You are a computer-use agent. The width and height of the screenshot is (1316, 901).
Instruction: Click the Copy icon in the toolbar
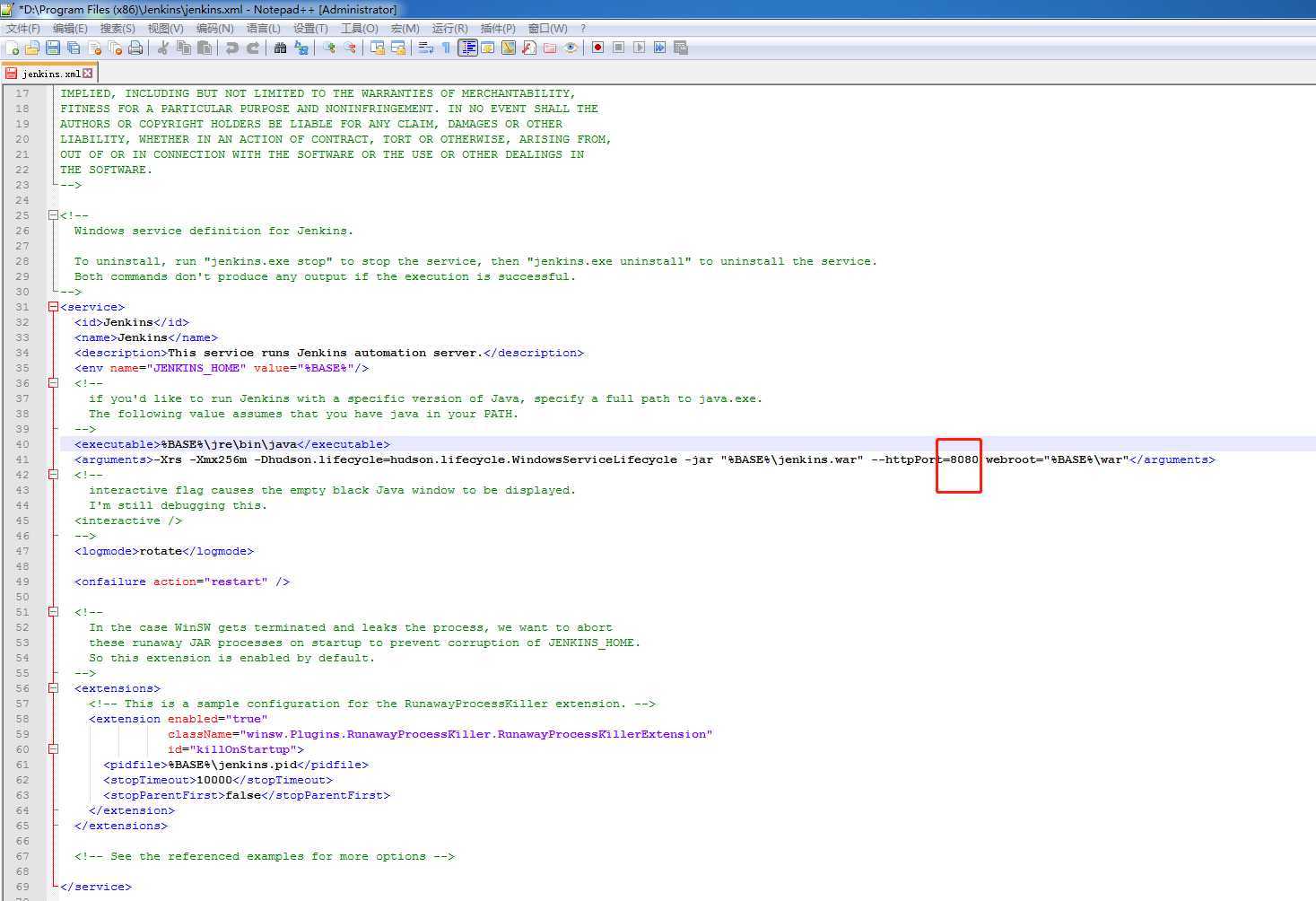(x=183, y=48)
